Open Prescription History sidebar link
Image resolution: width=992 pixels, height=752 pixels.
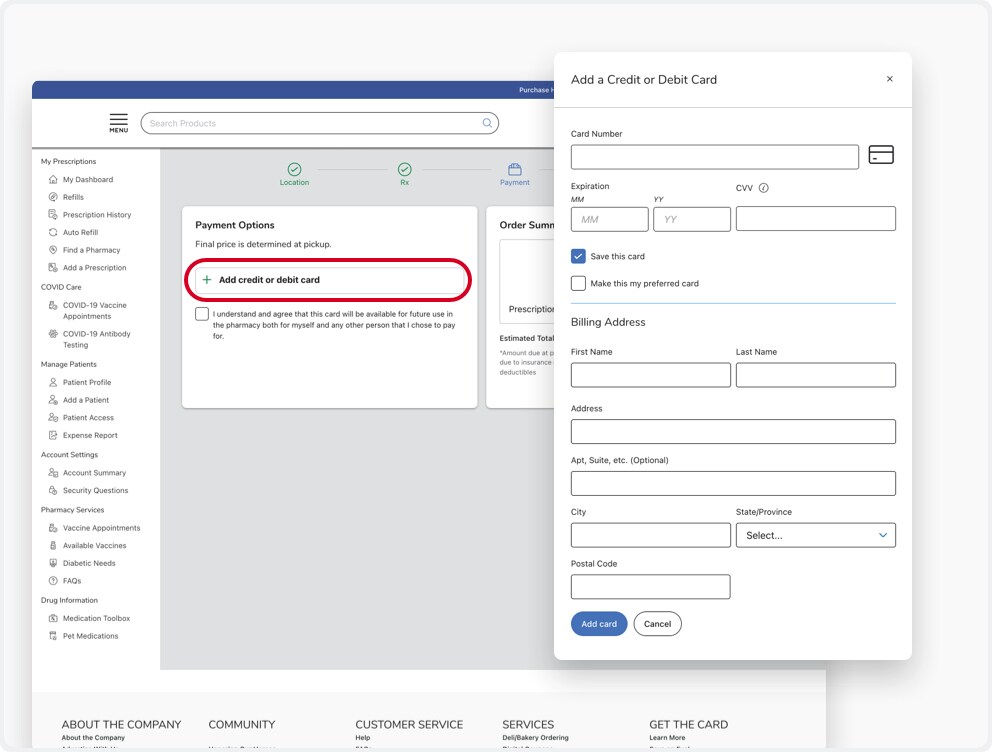97,215
